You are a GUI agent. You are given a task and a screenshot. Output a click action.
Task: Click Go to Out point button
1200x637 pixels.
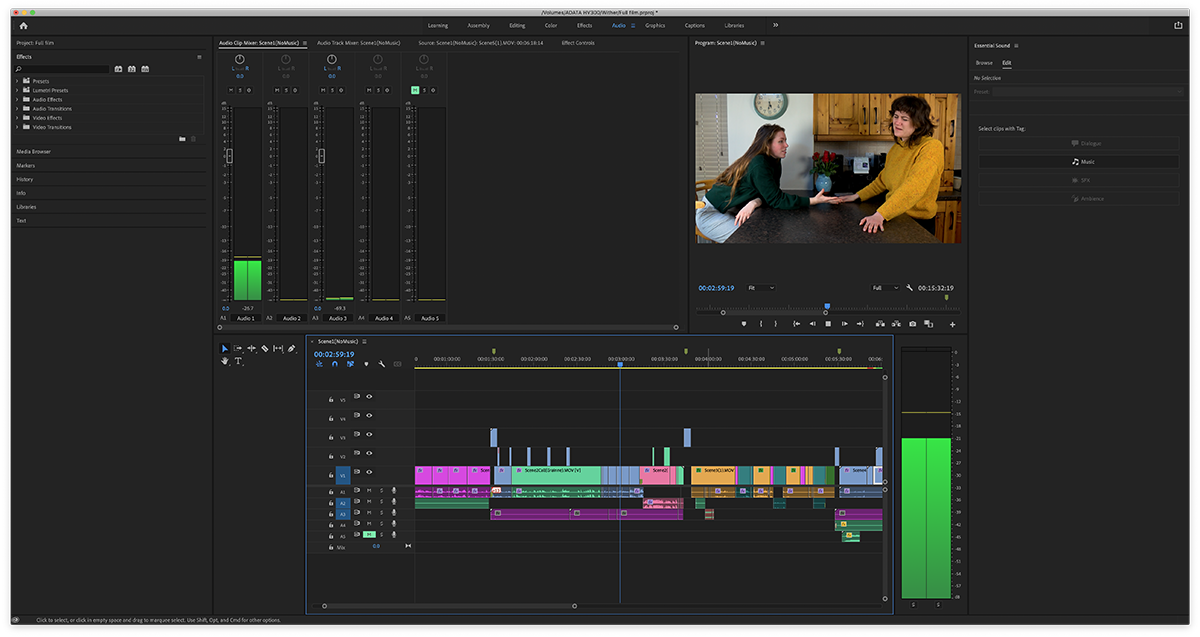[x=860, y=324]
